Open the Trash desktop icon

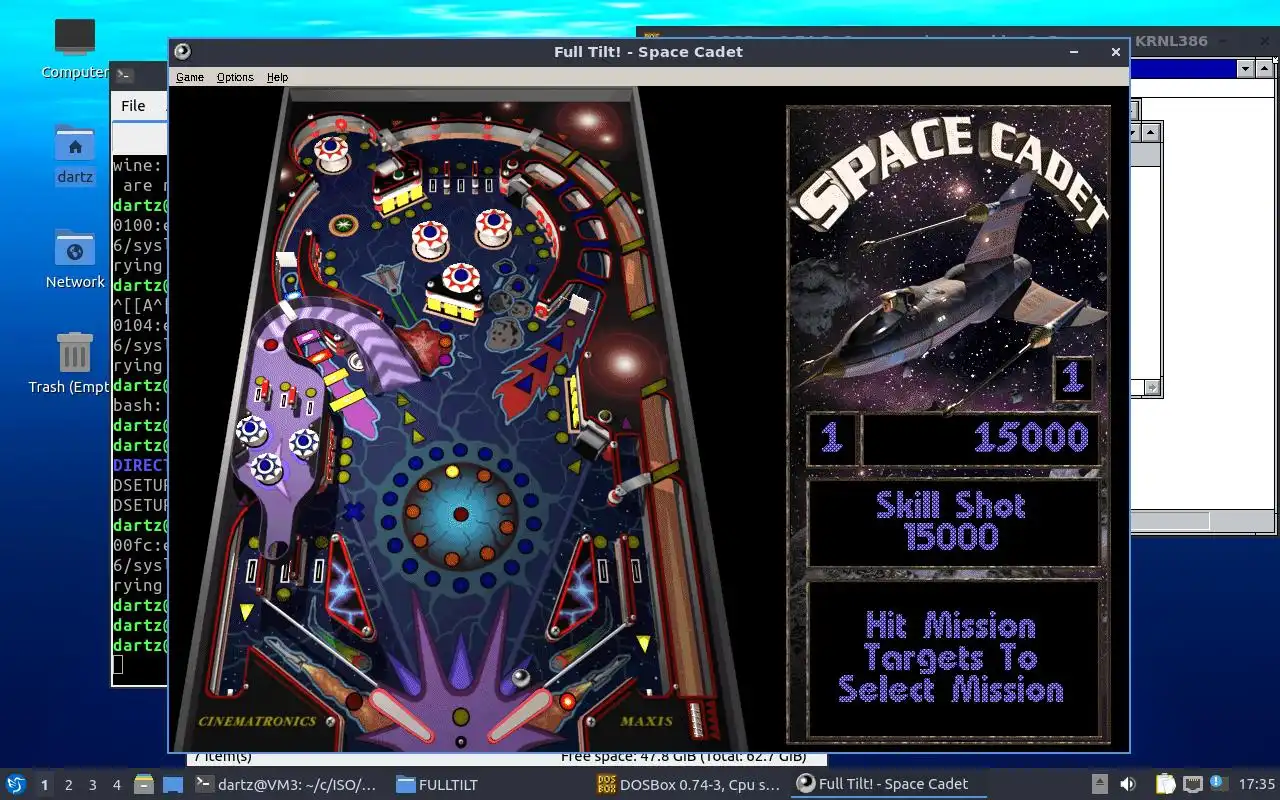(x=75, y=365)
